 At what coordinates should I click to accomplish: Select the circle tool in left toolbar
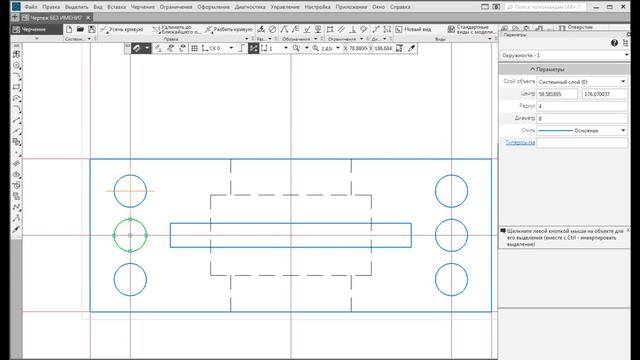(16, 65)
